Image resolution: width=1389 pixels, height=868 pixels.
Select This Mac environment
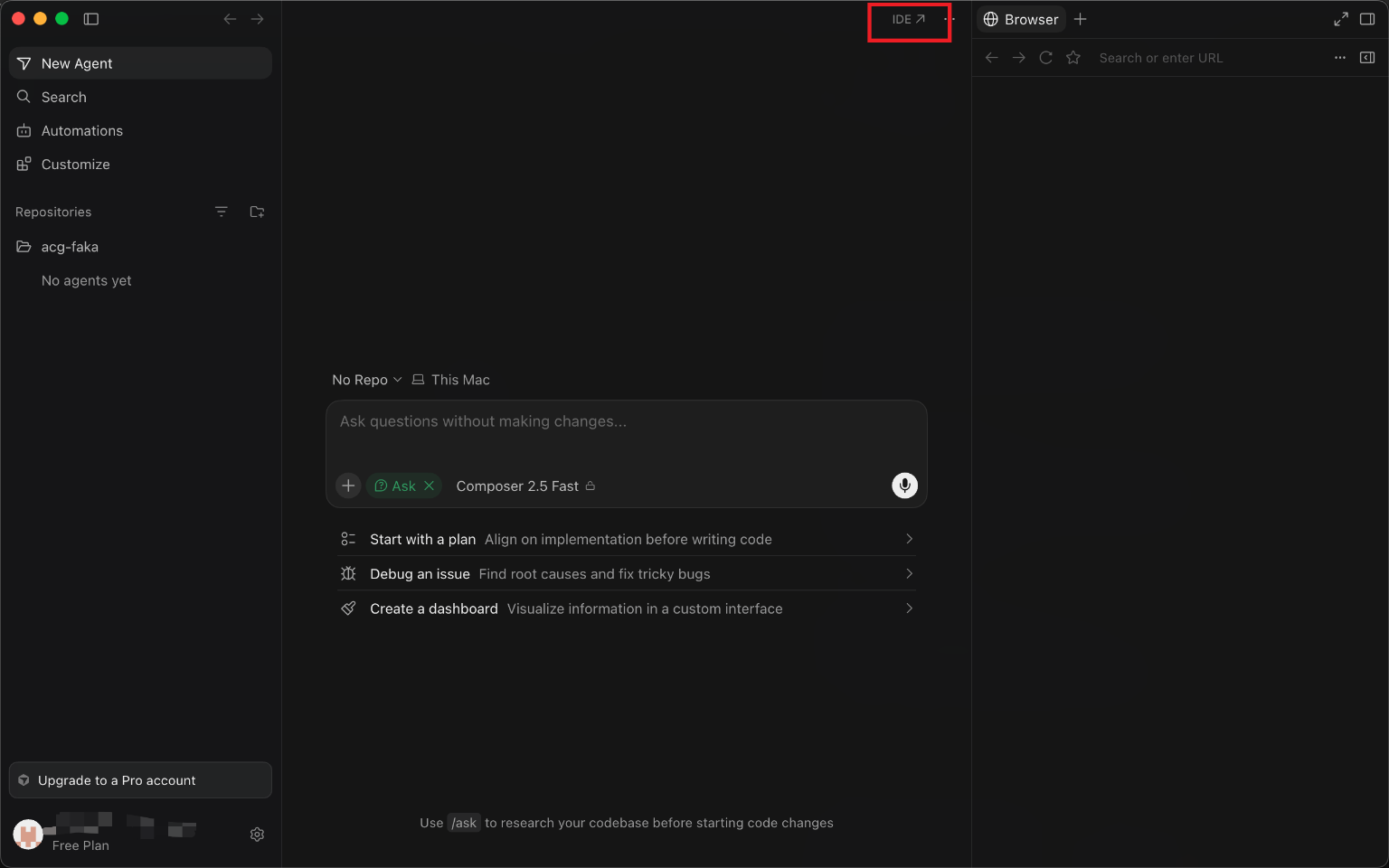tap(451, 380)
